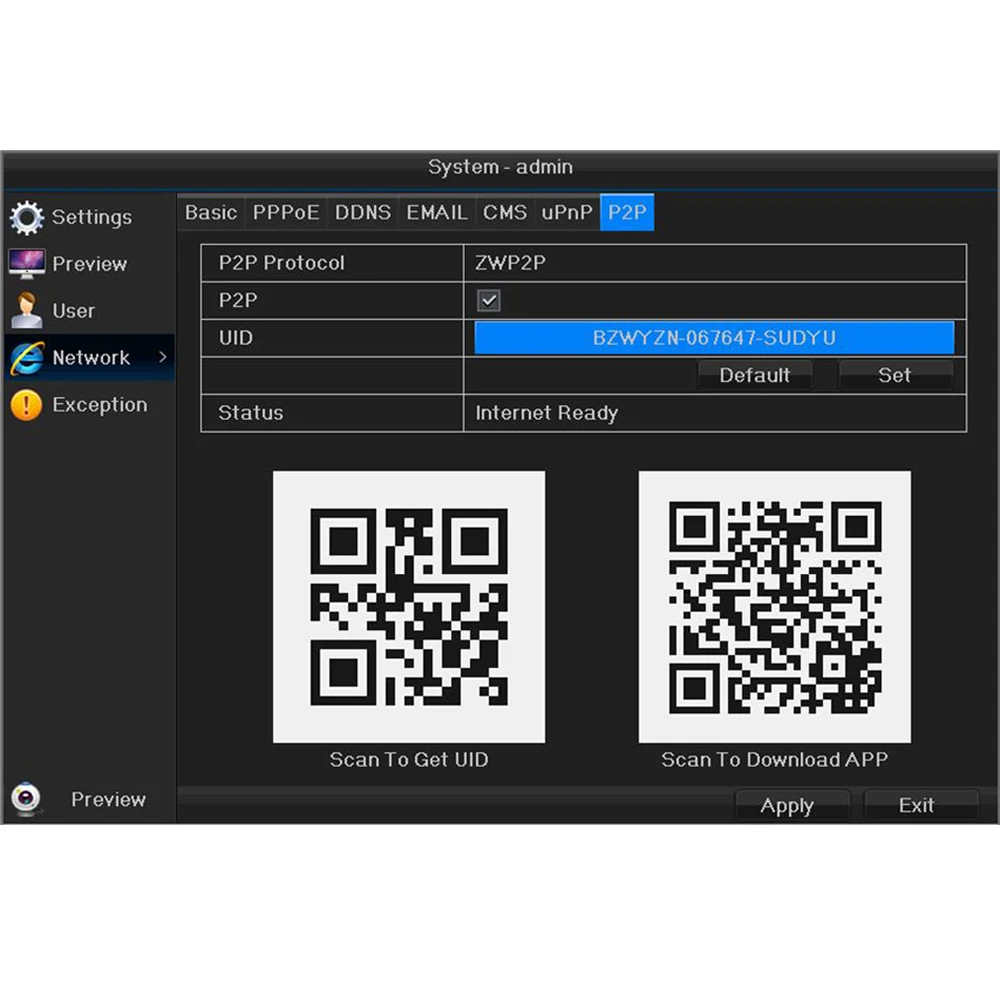Uncheck the P2P enable checkbox
This screenshot has height=1000, width=1000.
(489, 300)
